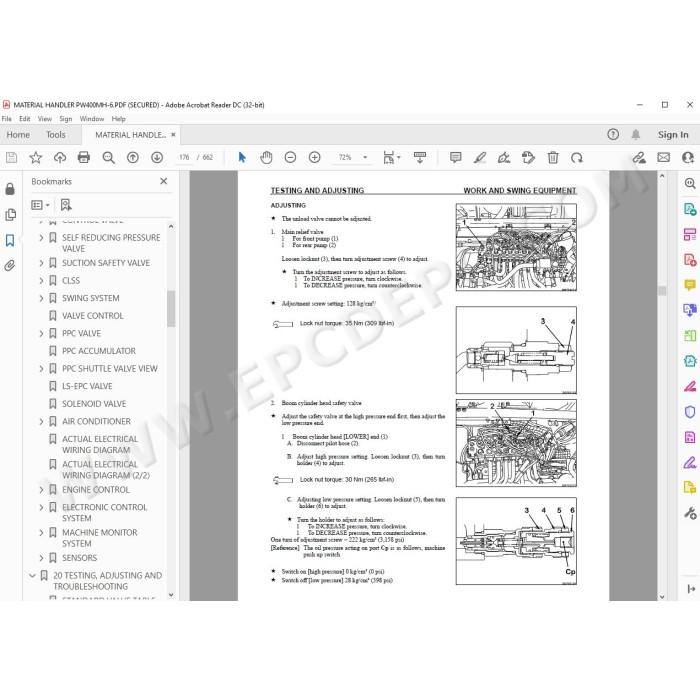Open ACTUAL ELECTRICAL WIRING DIAGRAM (2/2) bookmark

[106, 470]
